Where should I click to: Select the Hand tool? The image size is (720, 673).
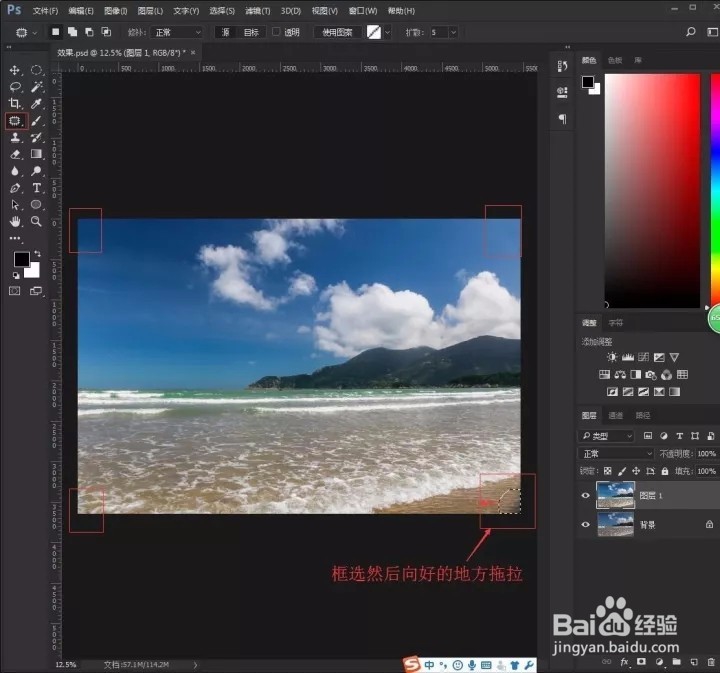[x=15, y=222]
